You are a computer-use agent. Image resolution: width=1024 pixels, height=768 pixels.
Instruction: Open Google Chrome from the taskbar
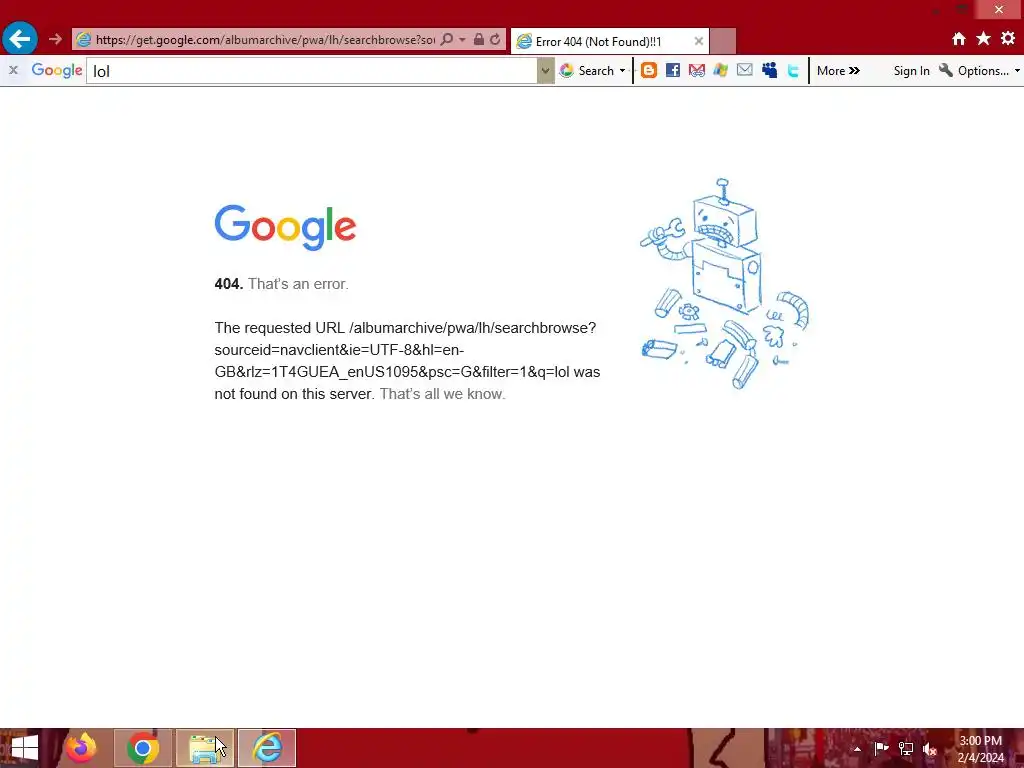click(143, 748)
